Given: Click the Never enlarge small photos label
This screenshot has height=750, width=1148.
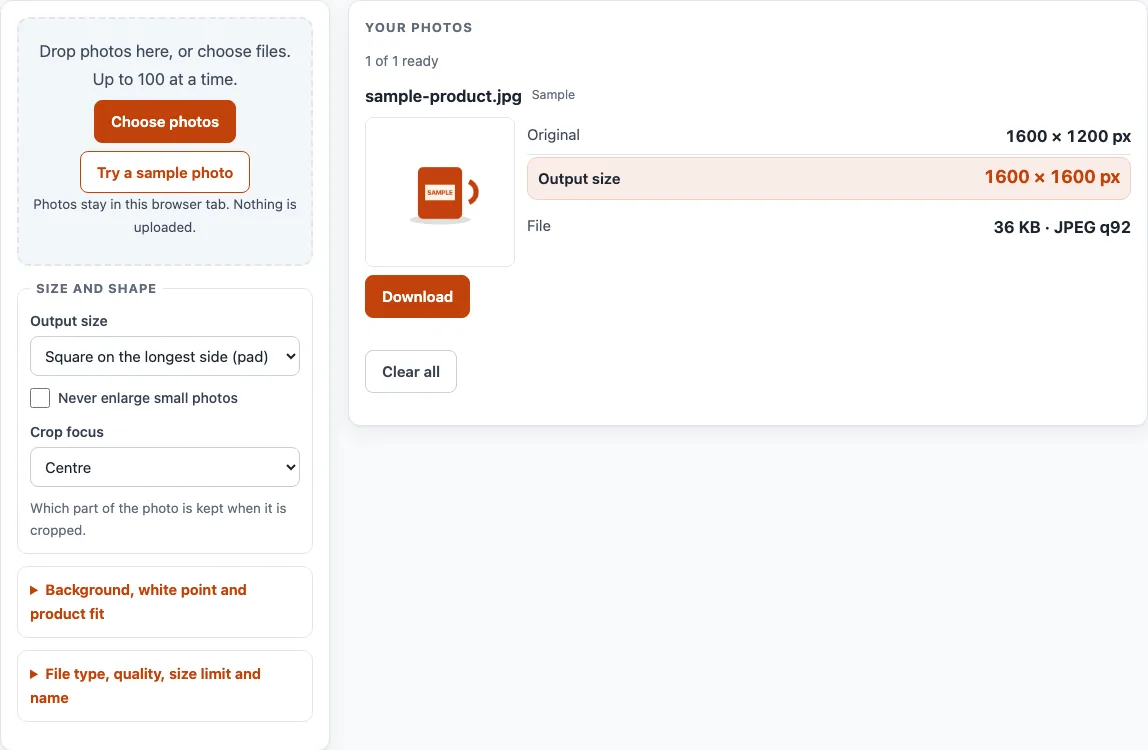Looking at the screenshot, I should click(148, 398).
